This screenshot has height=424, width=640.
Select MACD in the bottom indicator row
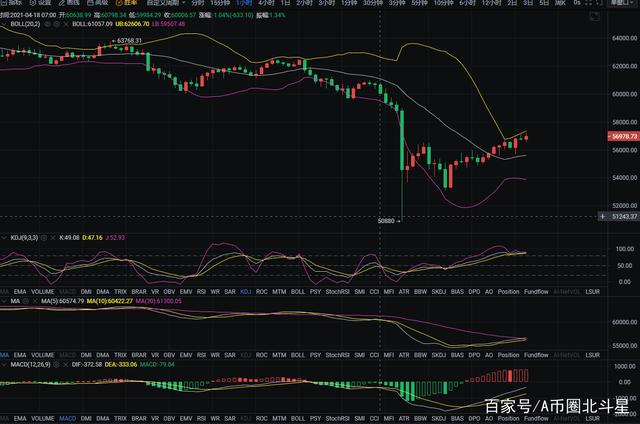[x=67, y=418]
